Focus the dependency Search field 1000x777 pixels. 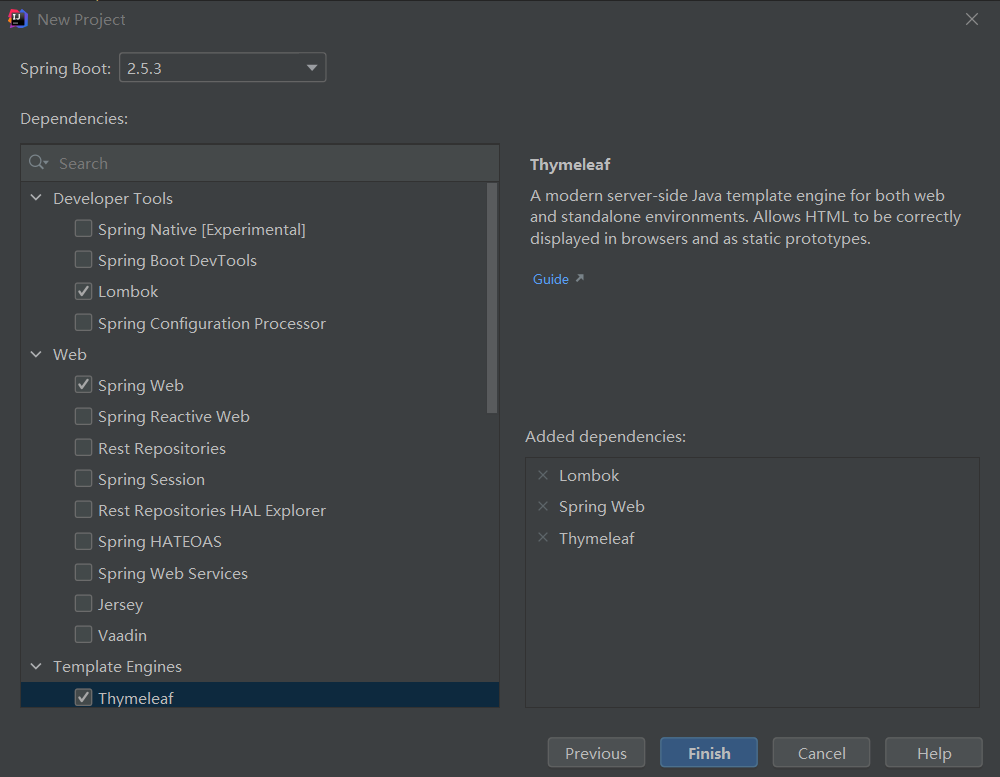pyautogui.click(x=260, y=163)
